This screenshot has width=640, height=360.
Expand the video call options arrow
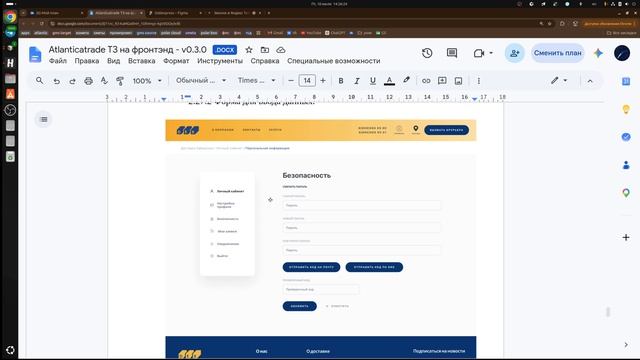click(491, 53)
